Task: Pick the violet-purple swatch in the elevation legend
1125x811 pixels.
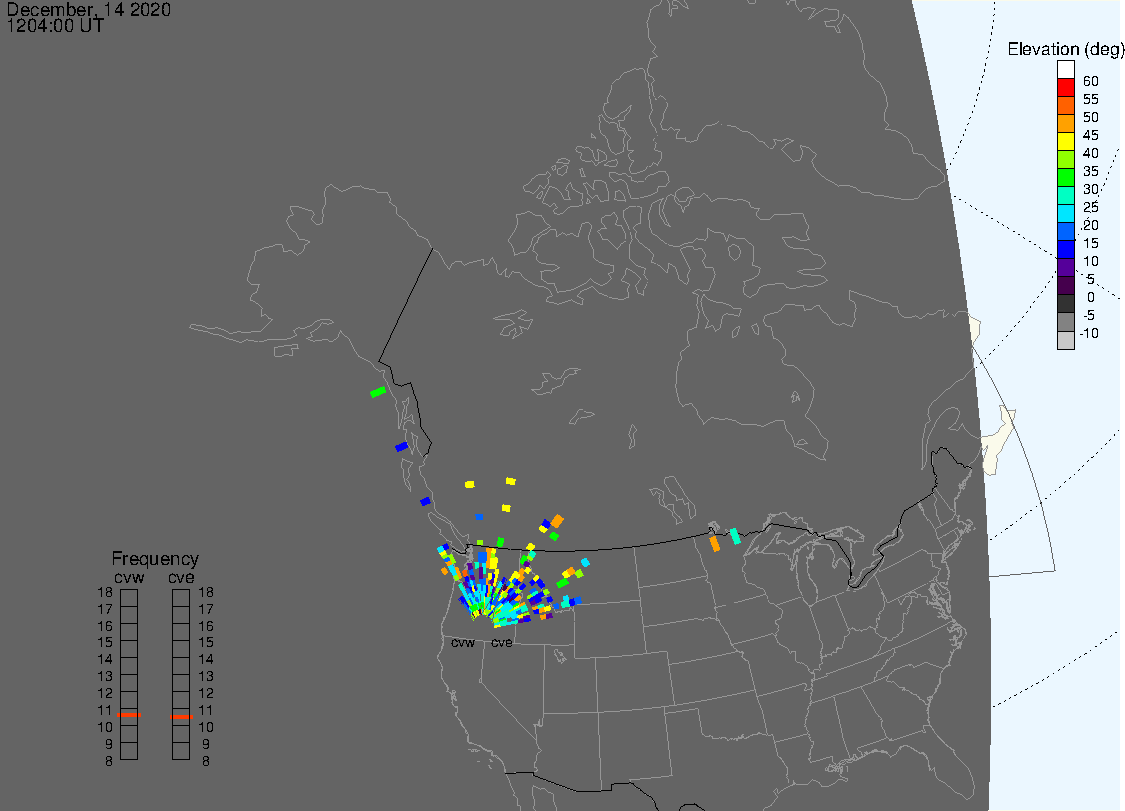Action: [1065, 268]
